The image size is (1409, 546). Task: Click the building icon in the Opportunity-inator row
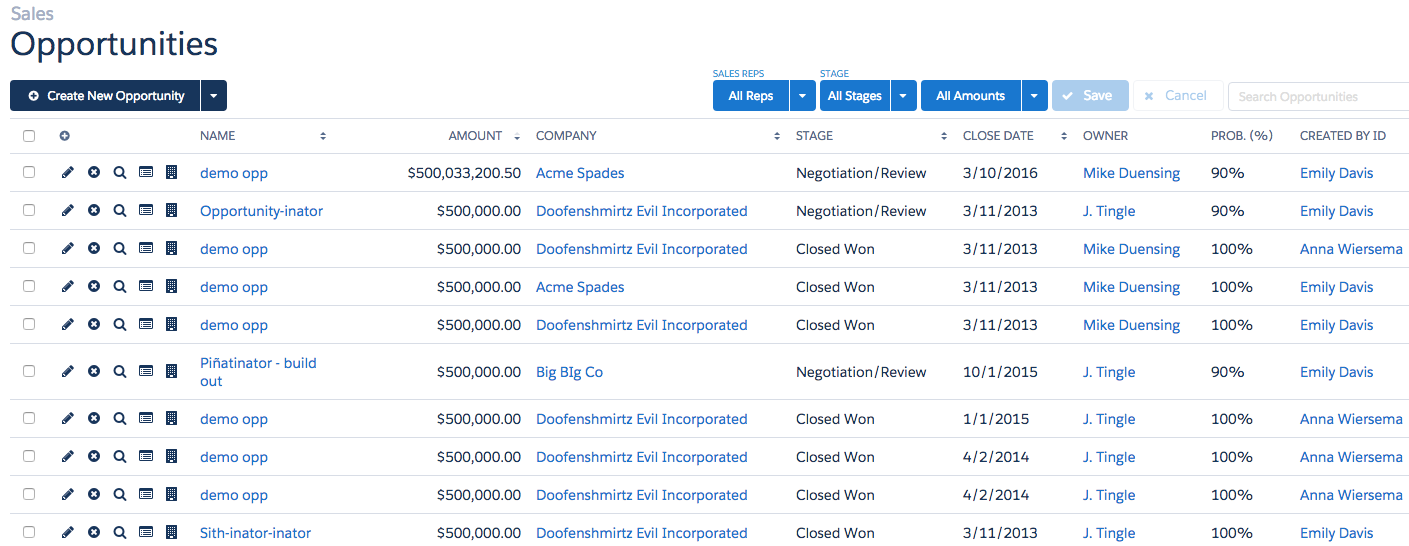(171, 211)
